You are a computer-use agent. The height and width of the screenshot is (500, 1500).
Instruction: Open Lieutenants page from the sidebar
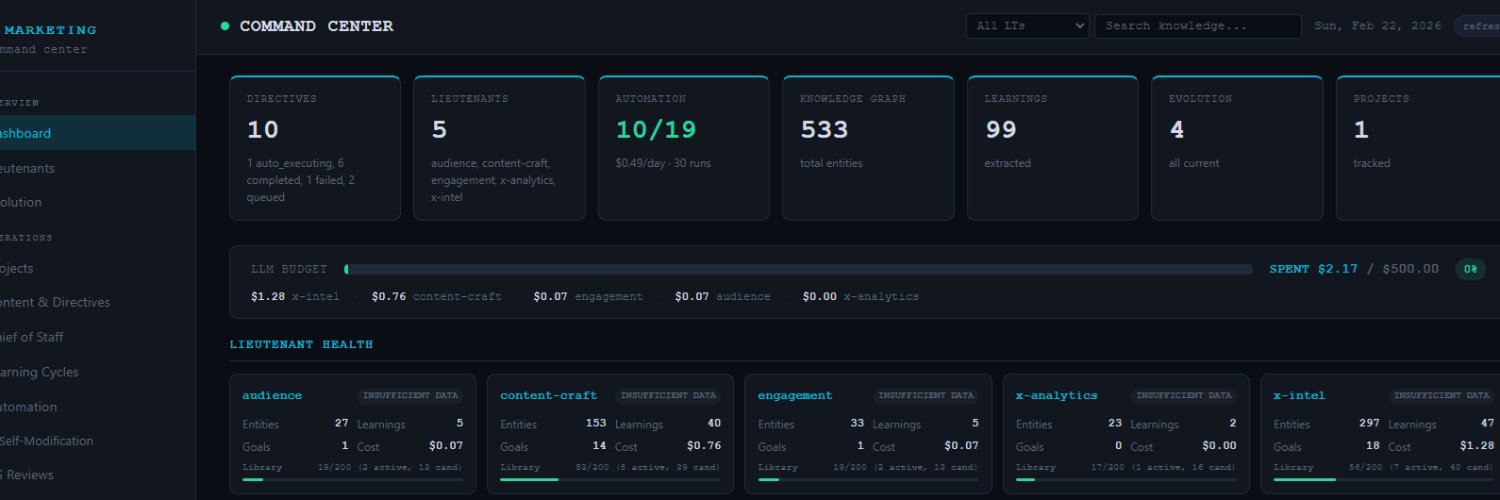(x=97, y=168)
